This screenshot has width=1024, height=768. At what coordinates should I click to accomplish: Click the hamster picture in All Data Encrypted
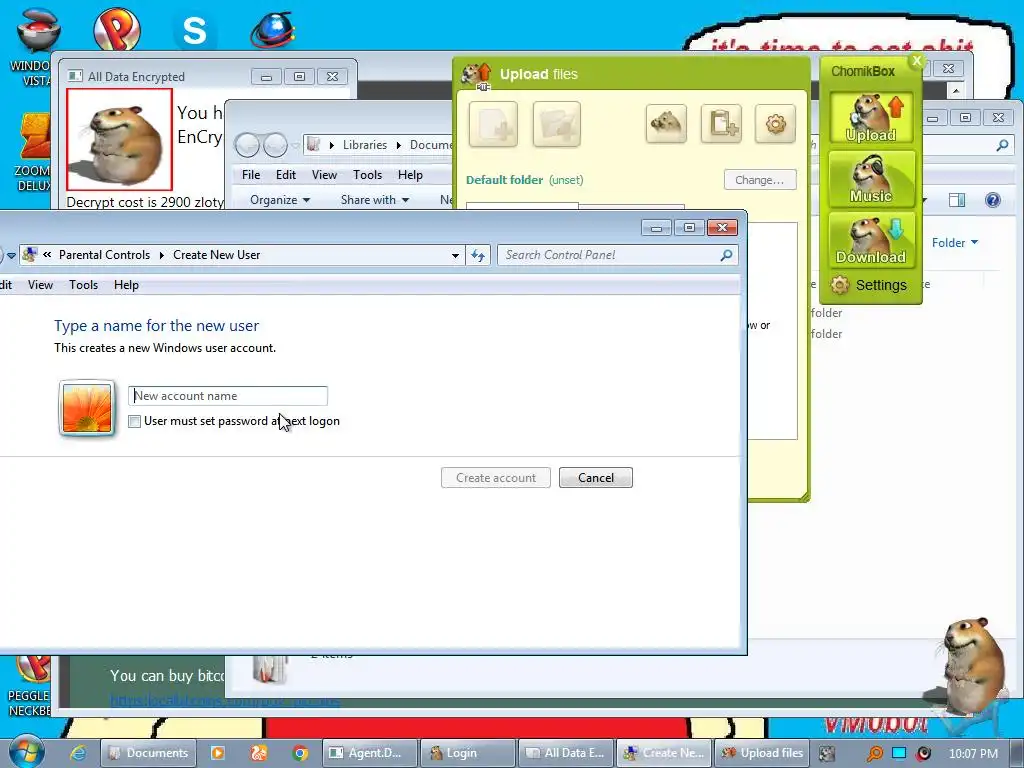[120, 140]
